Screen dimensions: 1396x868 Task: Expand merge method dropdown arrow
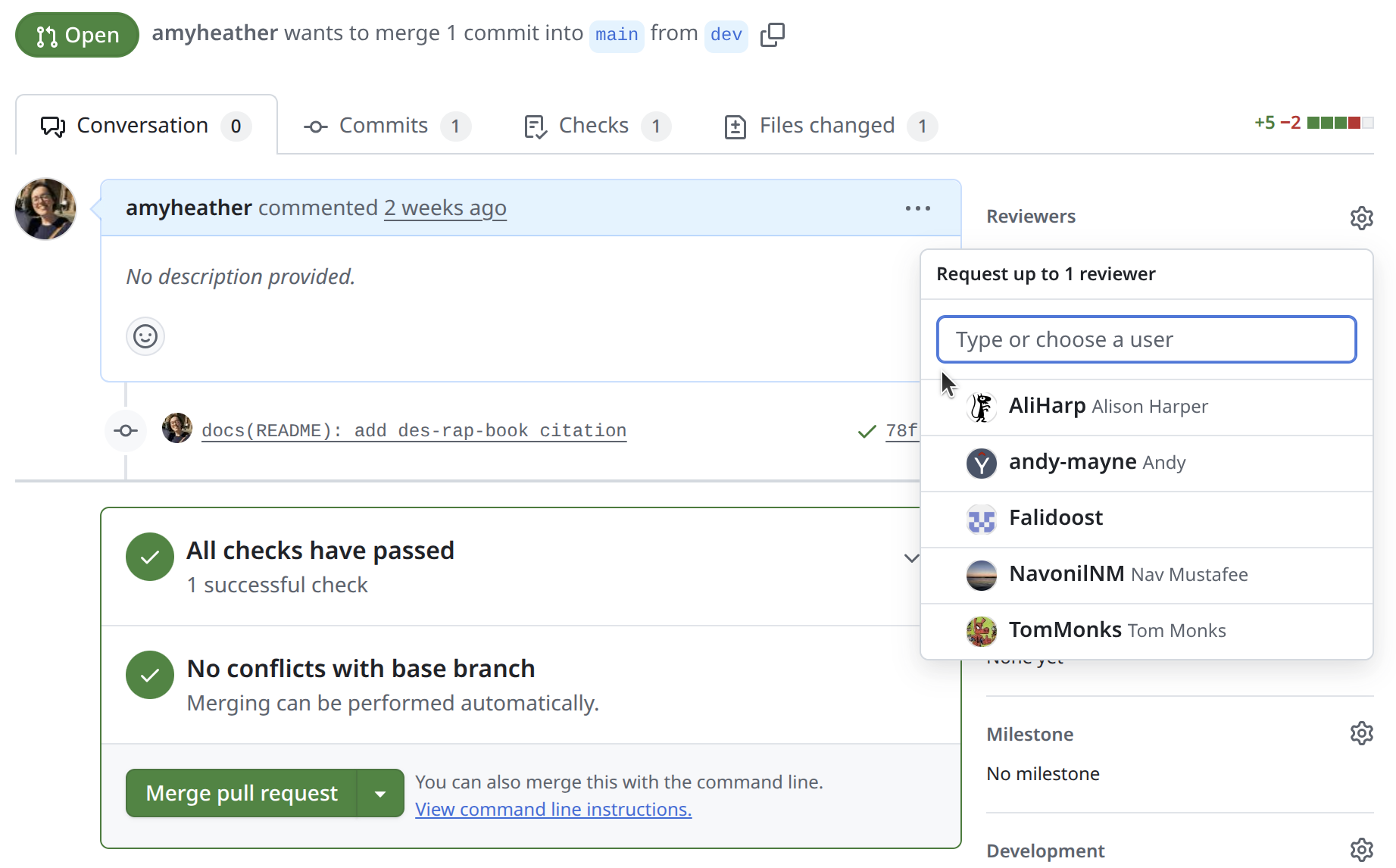coord(380,794)
